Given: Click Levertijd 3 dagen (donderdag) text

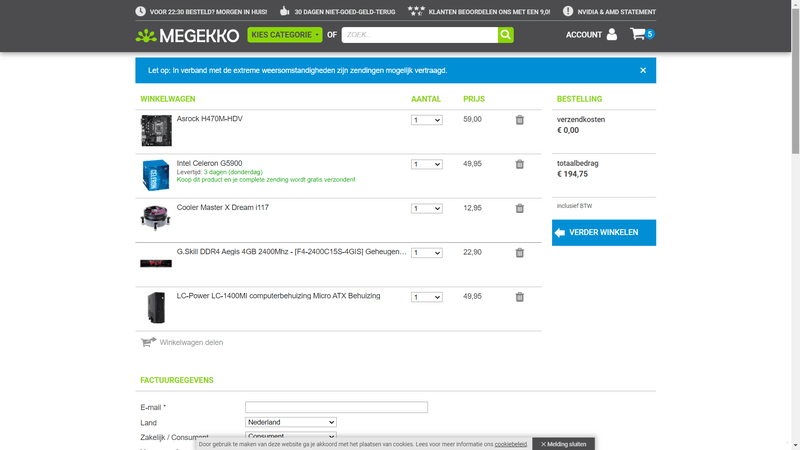Looking at the screenshot, I should pyautogui.click(x=219, y=172).
